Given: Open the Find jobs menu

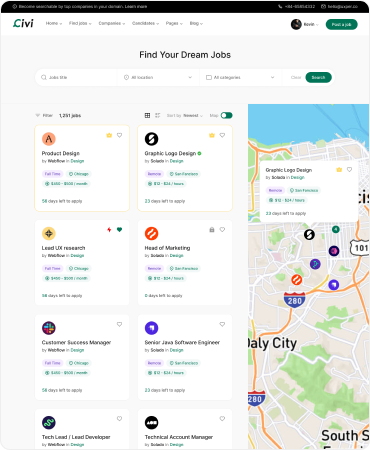Looking at the screenshot, I should 80,23.
